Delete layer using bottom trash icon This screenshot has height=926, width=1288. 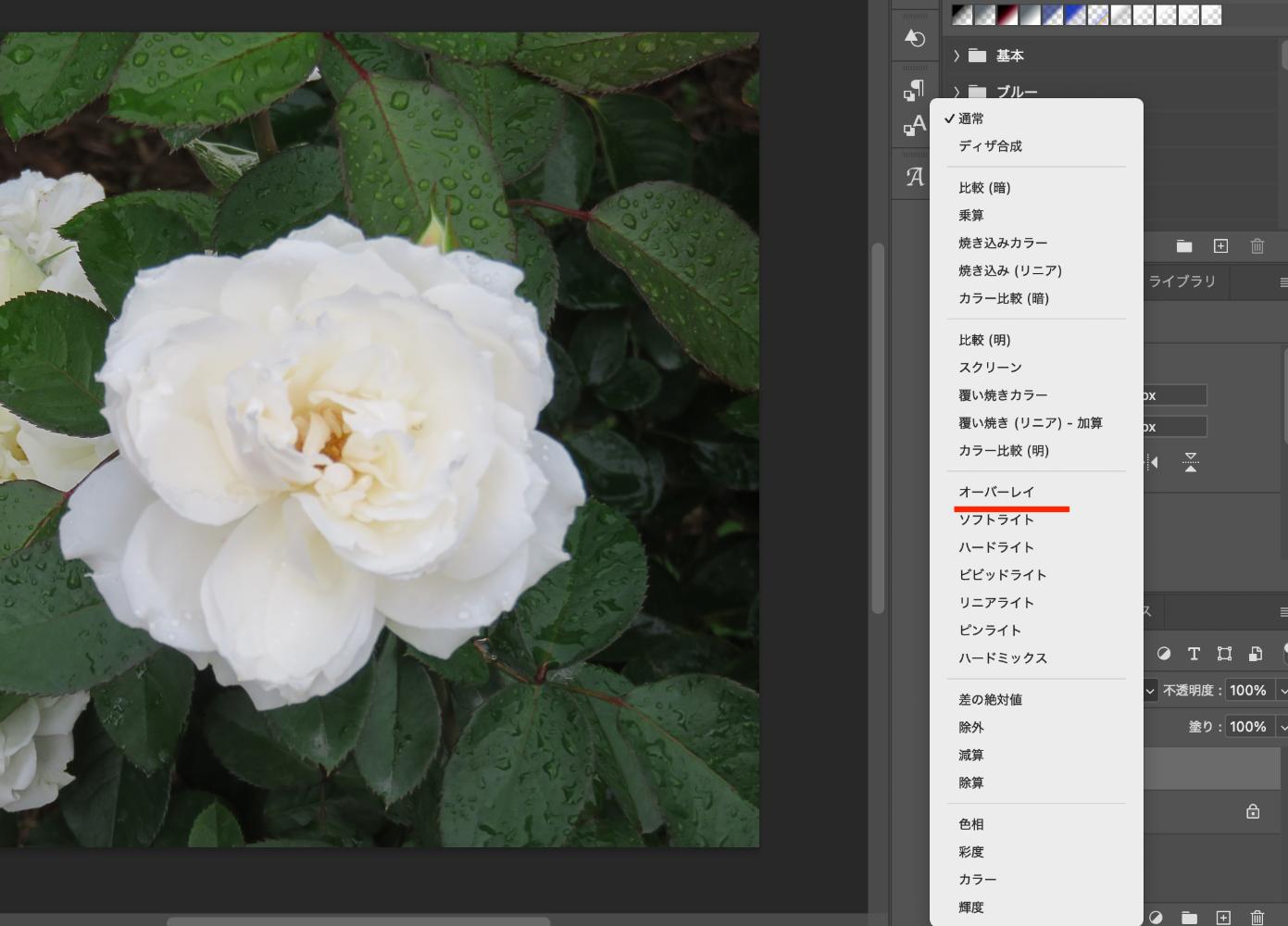1257,918
